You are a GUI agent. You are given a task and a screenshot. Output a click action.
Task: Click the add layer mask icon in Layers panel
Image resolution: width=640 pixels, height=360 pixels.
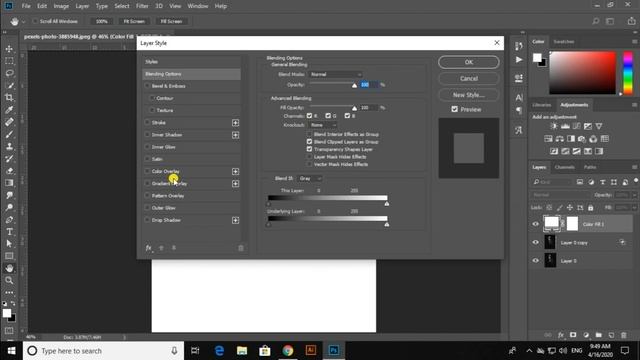573,335
